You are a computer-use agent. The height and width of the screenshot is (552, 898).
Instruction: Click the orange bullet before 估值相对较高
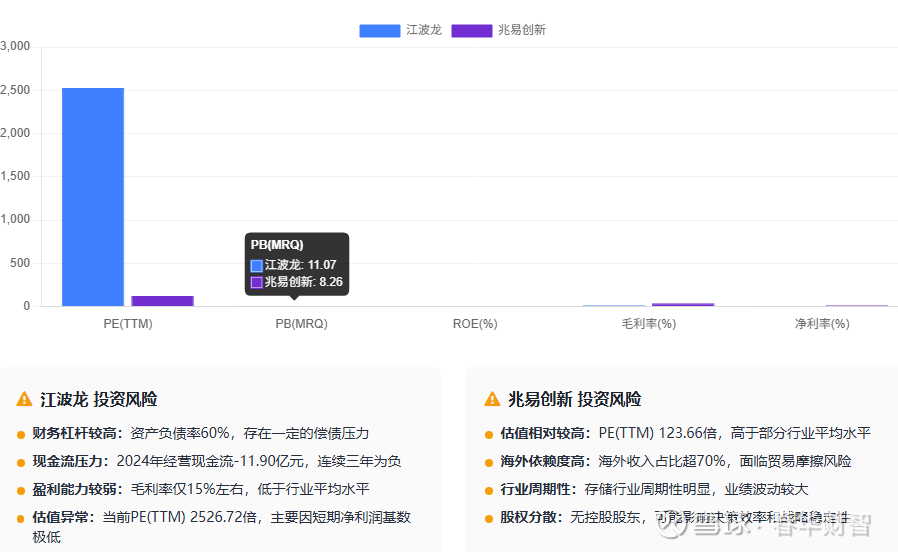(488, 434)
